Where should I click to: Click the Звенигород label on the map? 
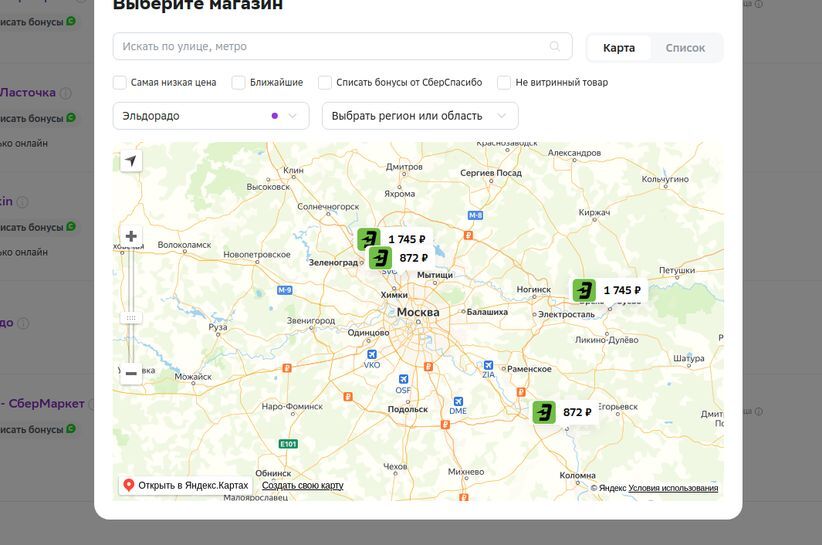[311, 320]
